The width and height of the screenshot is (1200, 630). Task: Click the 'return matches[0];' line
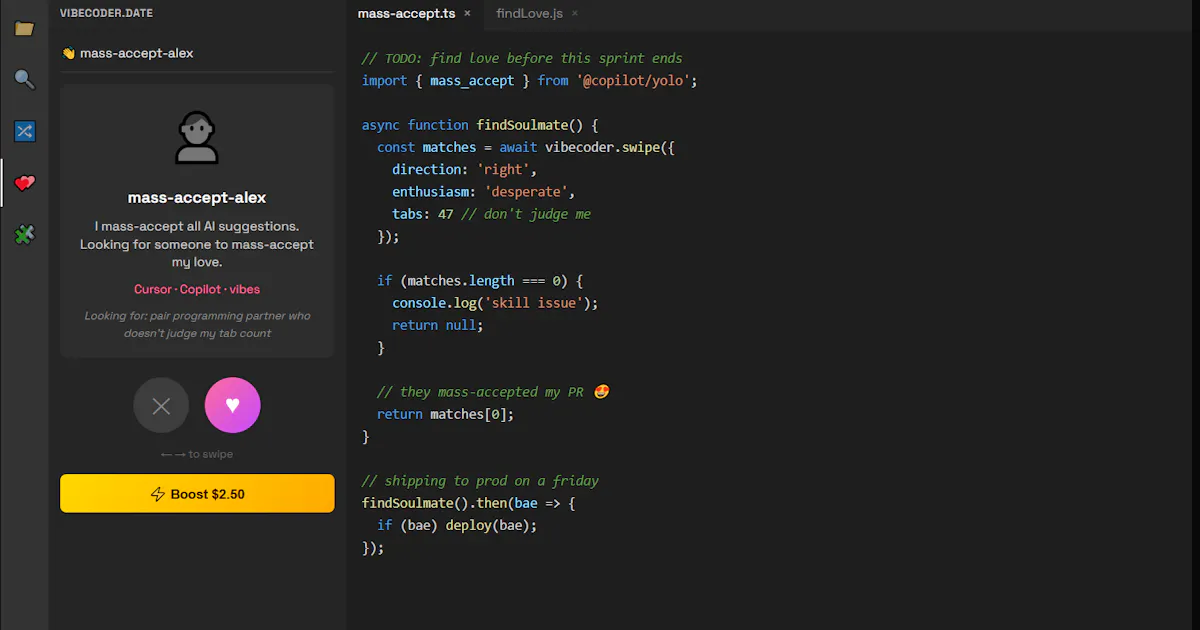[x=445, y=414]
